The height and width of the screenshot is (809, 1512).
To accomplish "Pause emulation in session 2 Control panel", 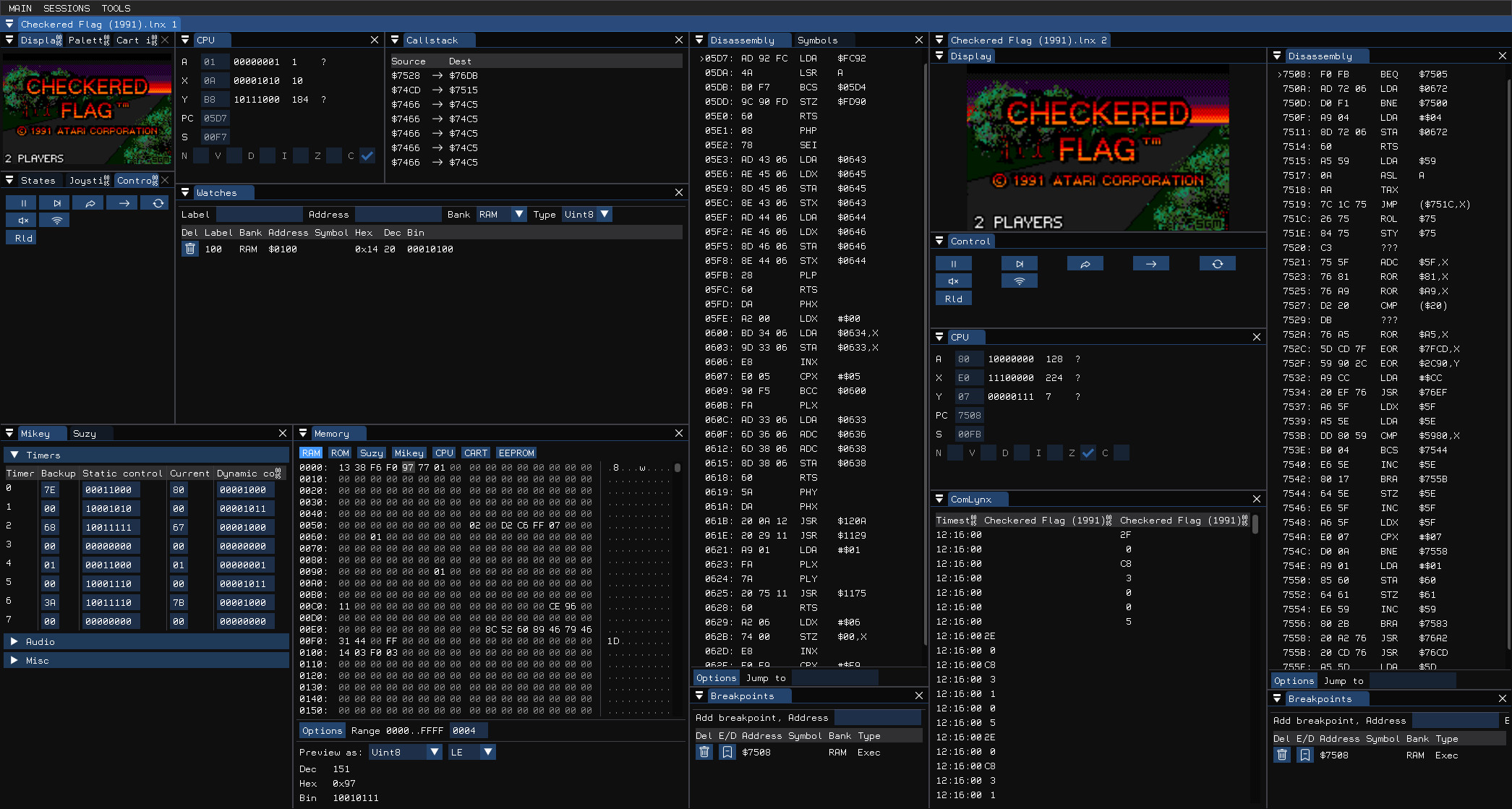I will coord(953,264).
